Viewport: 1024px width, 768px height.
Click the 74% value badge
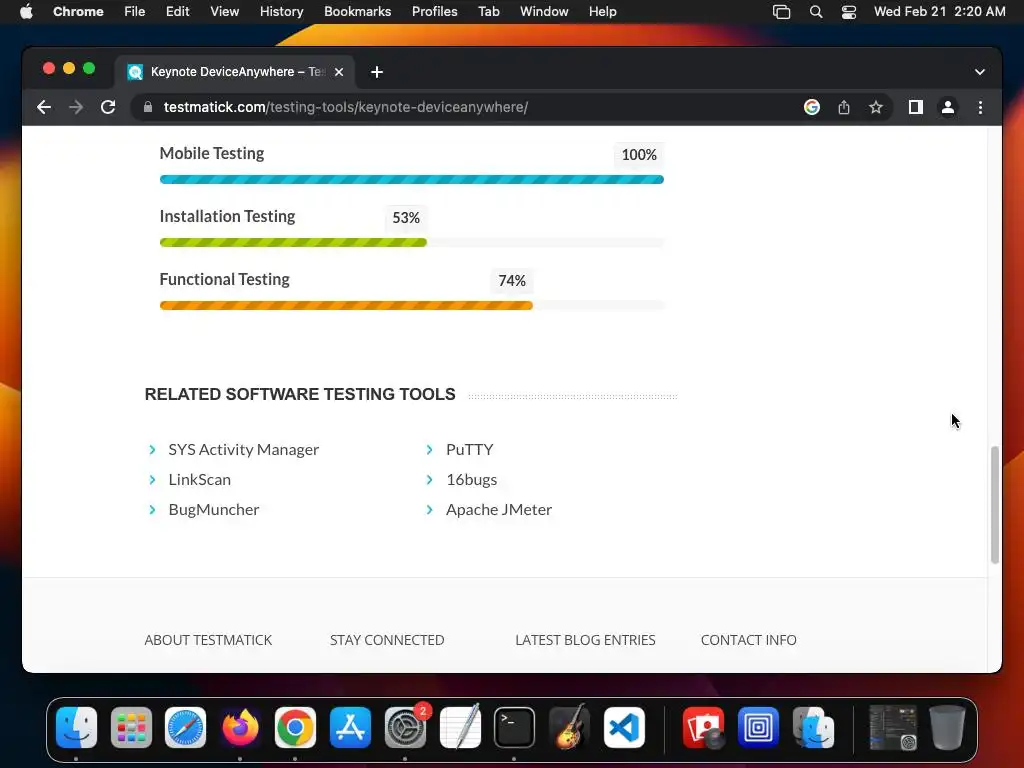pyautogui.click(x=512, y=281)
